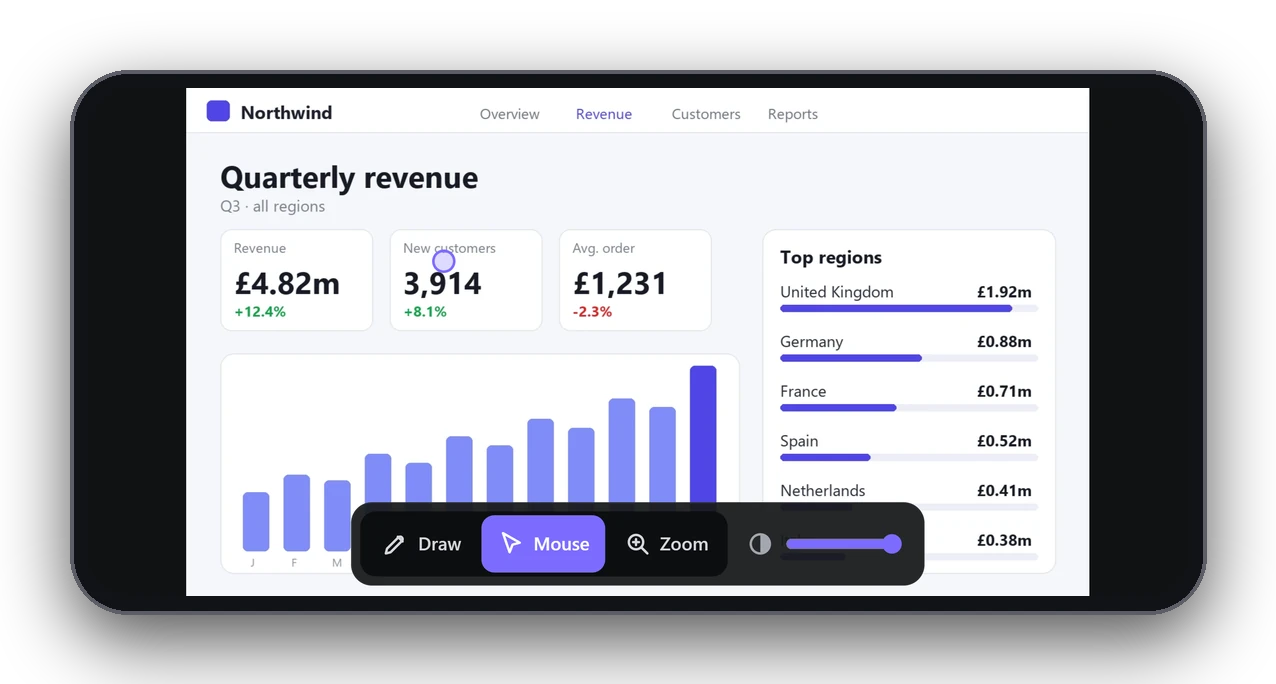1276x684 pixels.
Task: Select the 3,914 new customers value
Action: (x=442, y=283)
